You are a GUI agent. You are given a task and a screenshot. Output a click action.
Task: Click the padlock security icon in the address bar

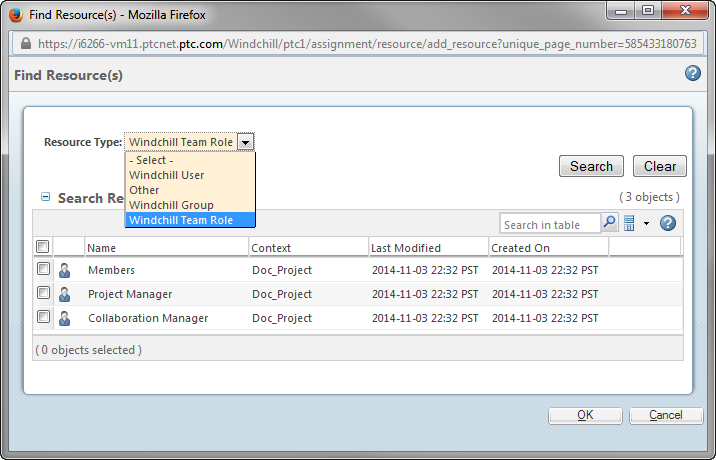coord(26,44)
